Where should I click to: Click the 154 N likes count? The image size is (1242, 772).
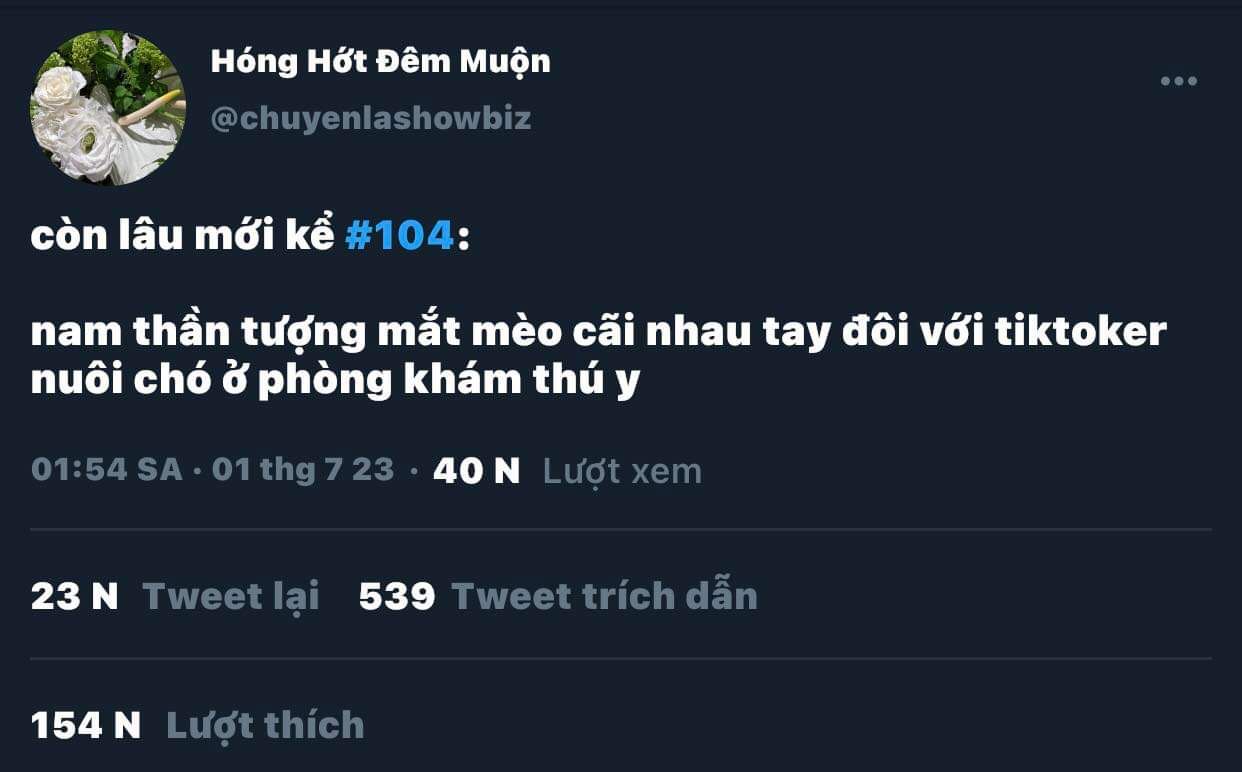click(86, 725)
